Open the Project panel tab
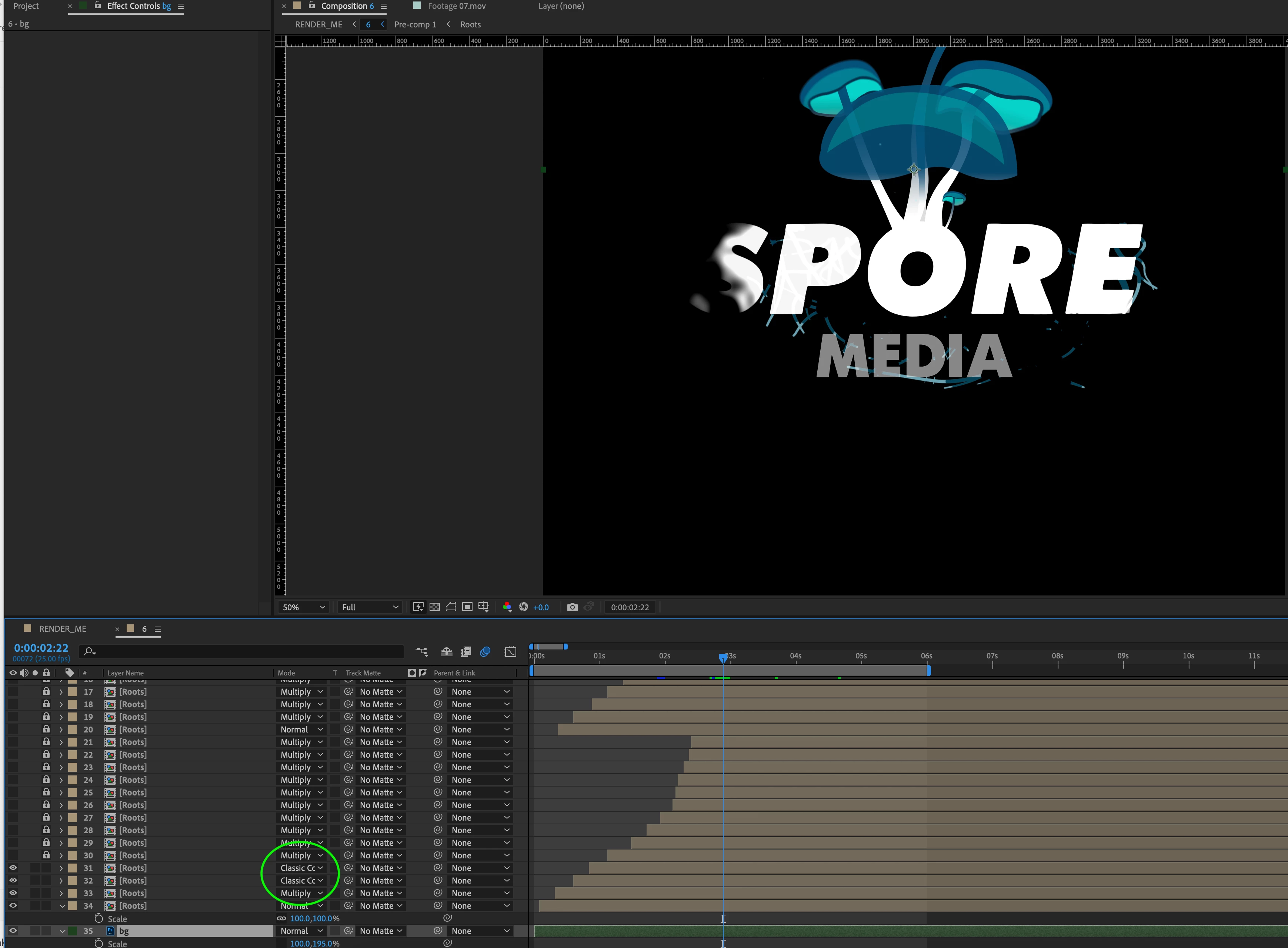This screenshot has width=1288, height=948. pos(26,6)
